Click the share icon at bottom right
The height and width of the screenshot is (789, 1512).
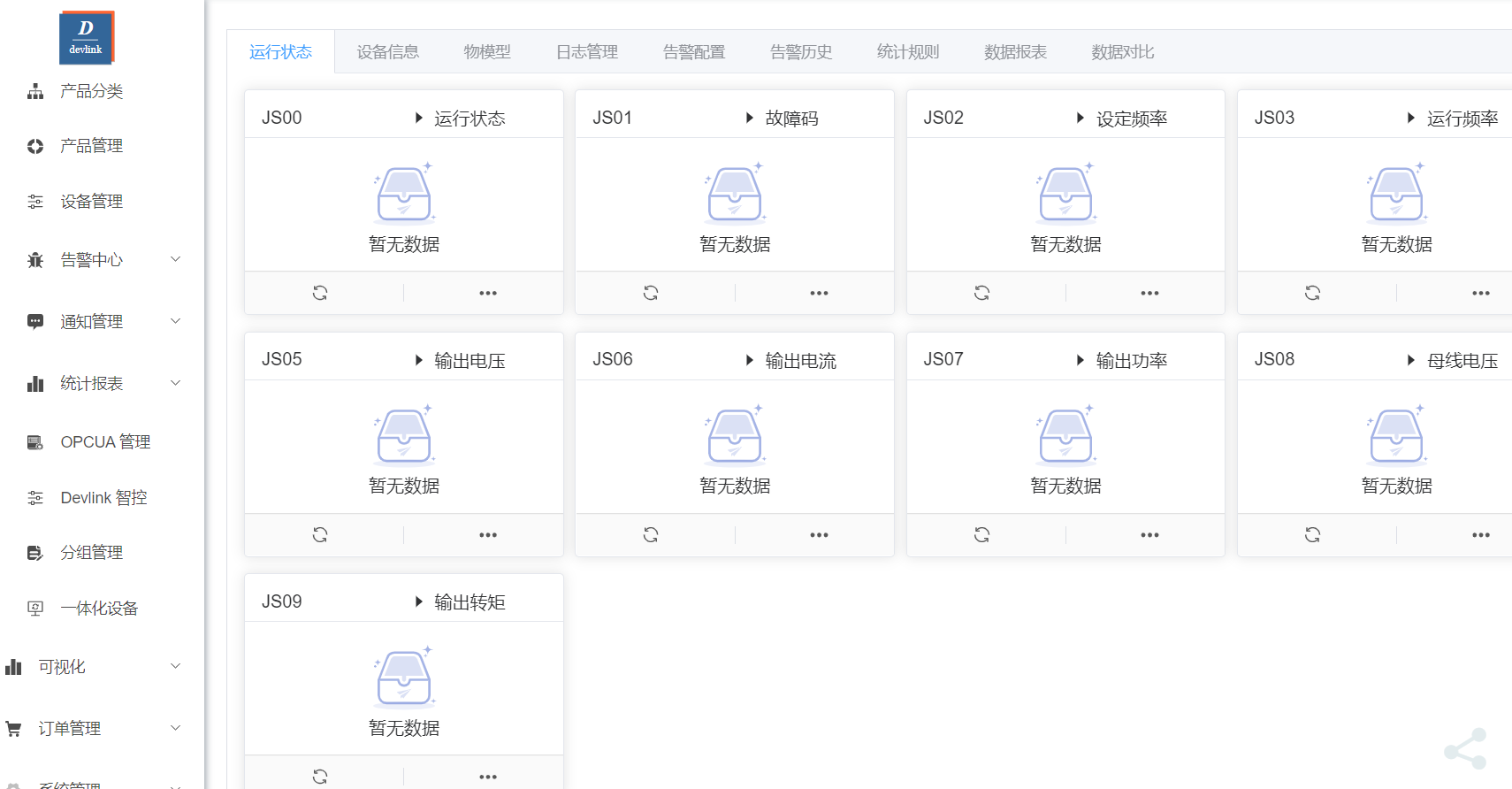coord(1466,749)
